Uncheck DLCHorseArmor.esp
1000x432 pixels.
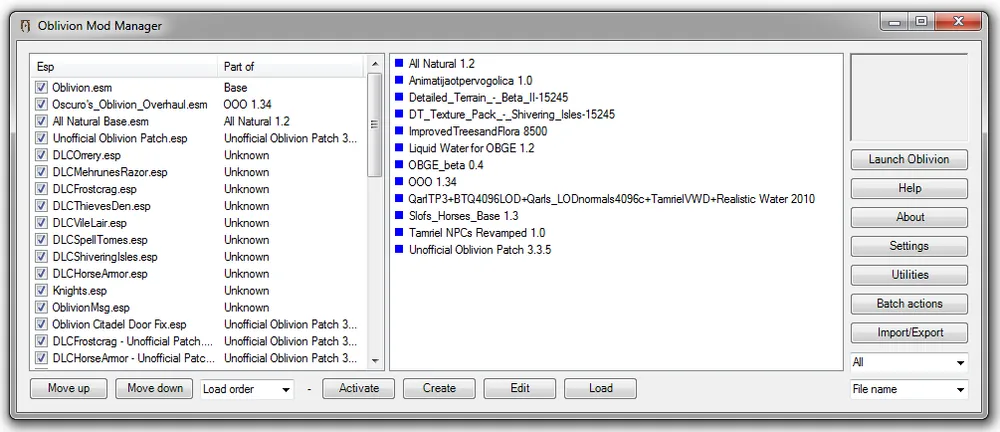tap(42, 273)
